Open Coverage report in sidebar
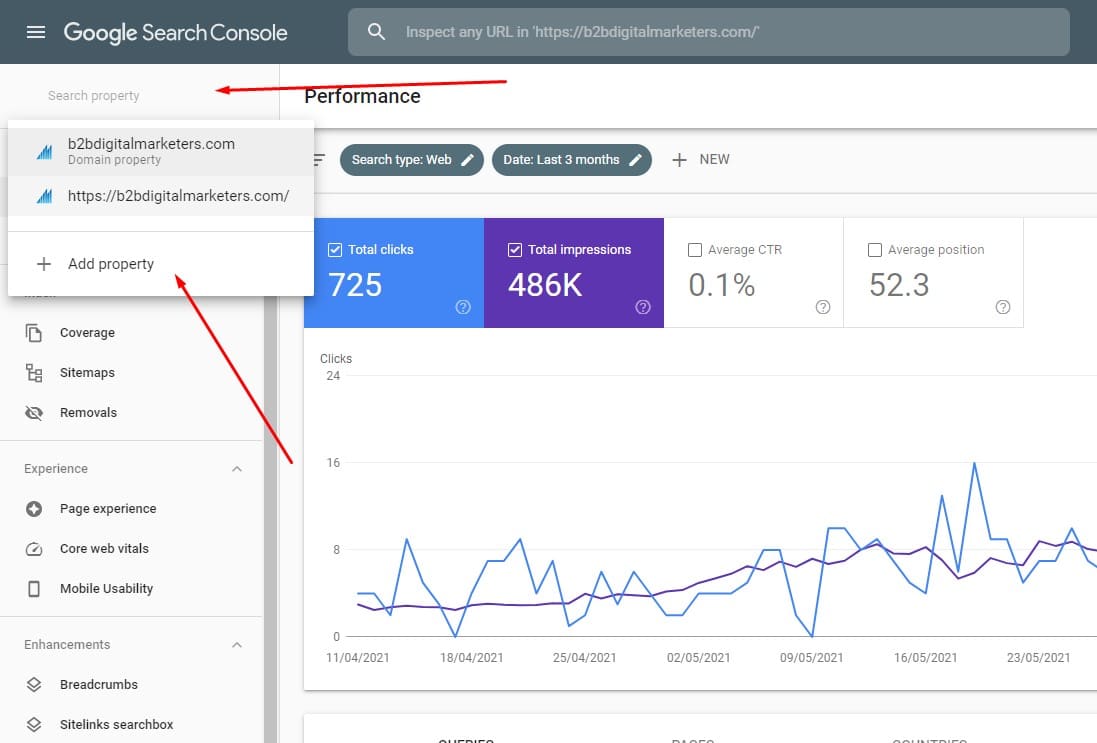This screenshot has height=743, width=1097. click(x=87, y=333)
